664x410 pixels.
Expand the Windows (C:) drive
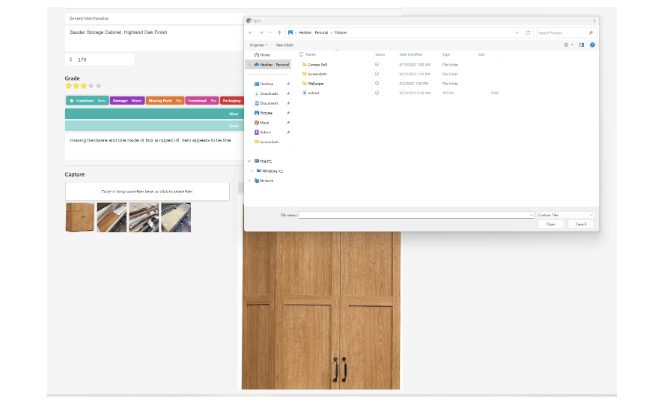tap(252, 171)
